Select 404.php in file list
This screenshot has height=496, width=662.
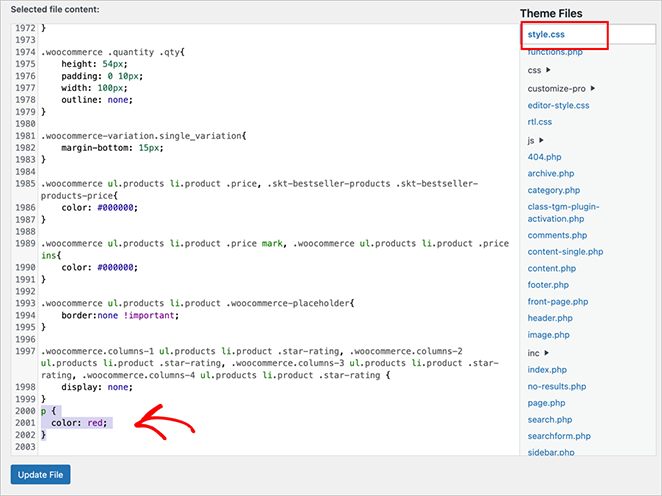click(545, 157)
